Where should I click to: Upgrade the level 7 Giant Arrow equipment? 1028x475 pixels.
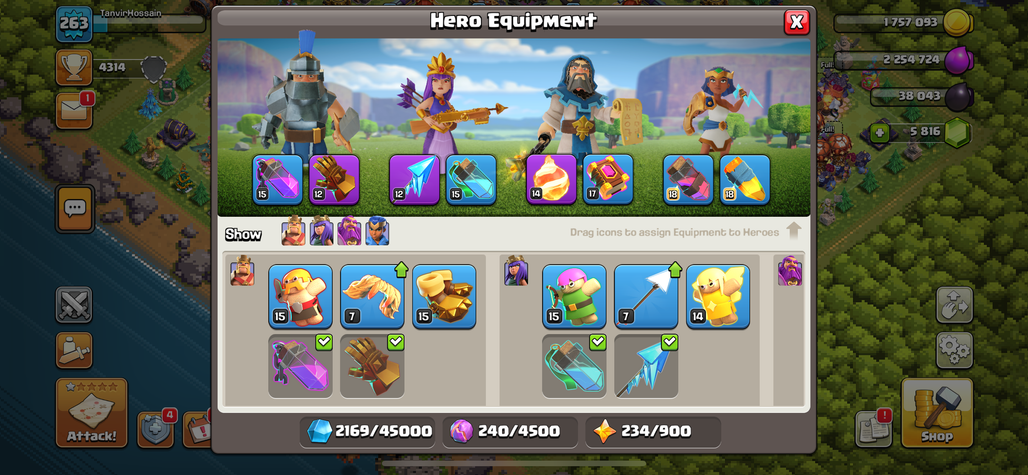(x=646, y=296)
